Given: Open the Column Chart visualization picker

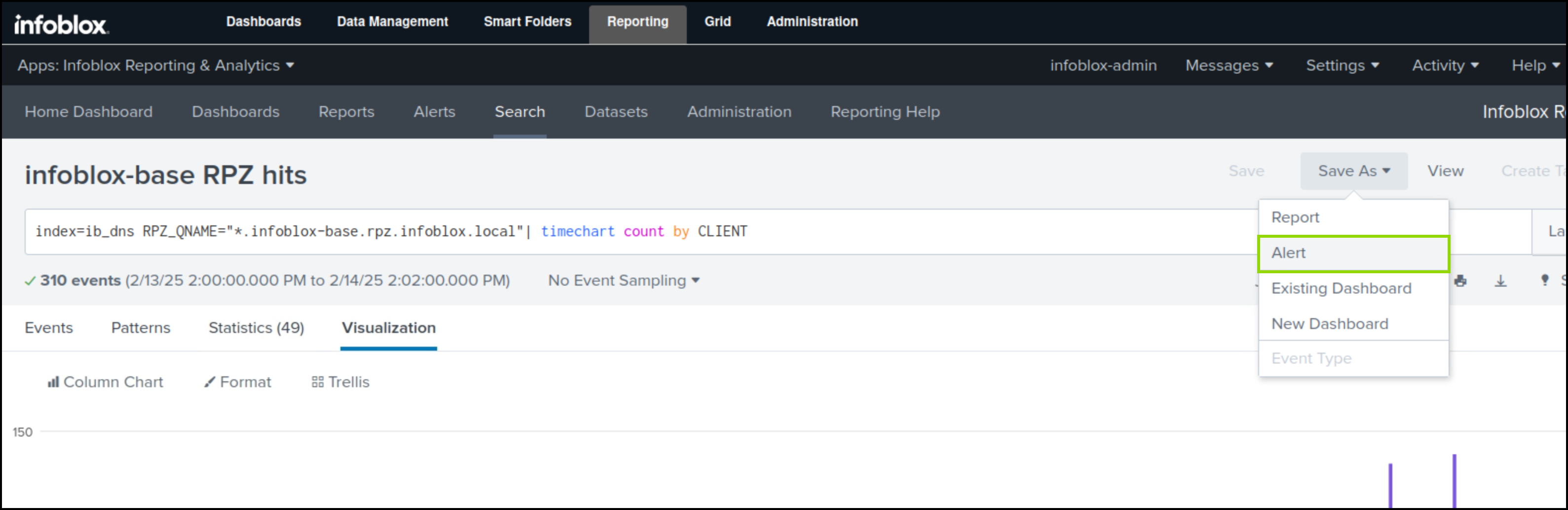Looking at the screenshot, I should pos(105,382).
